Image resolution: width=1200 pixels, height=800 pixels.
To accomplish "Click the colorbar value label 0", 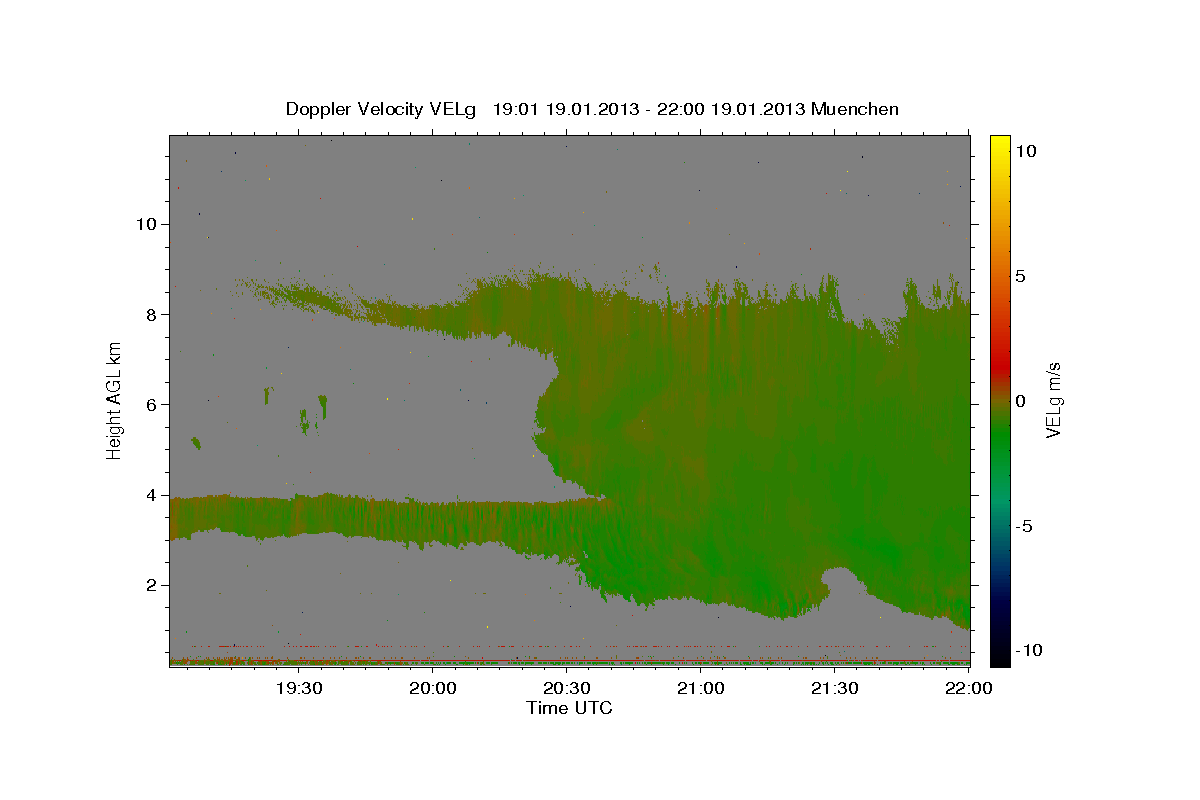I will click(x=1020, y=400).
